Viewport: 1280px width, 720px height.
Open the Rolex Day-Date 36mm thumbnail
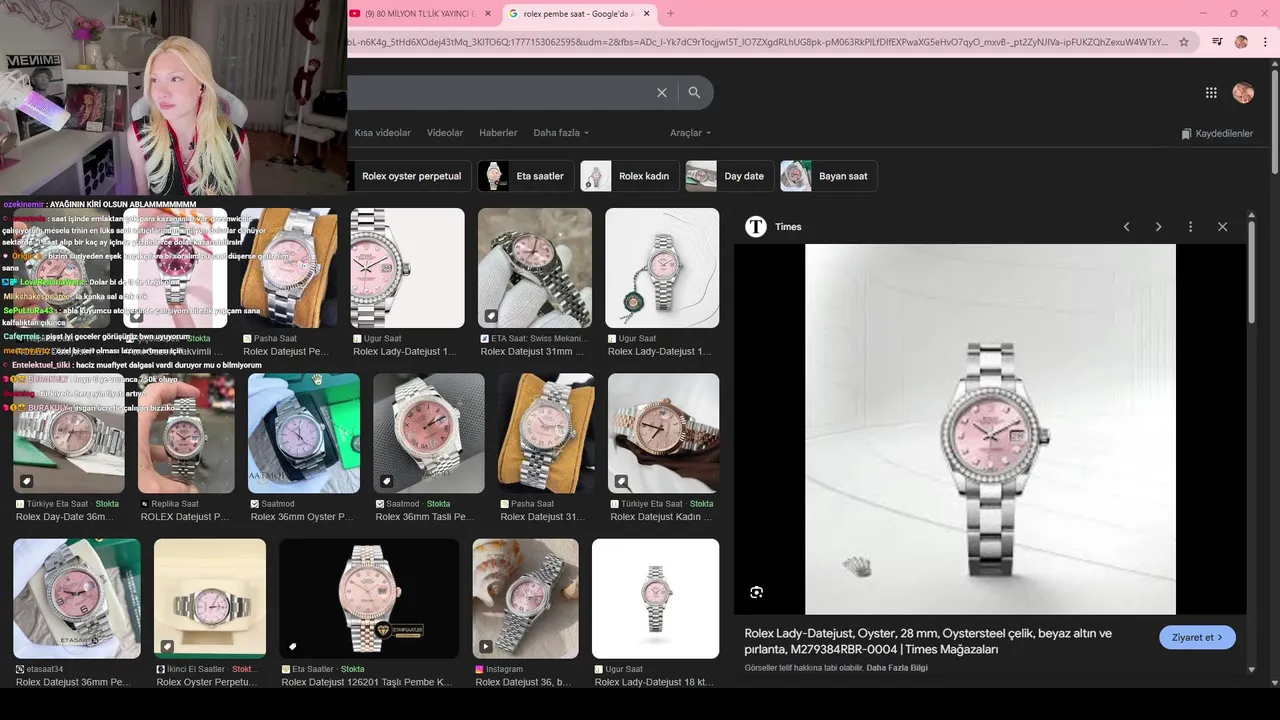tap(69, 433)
